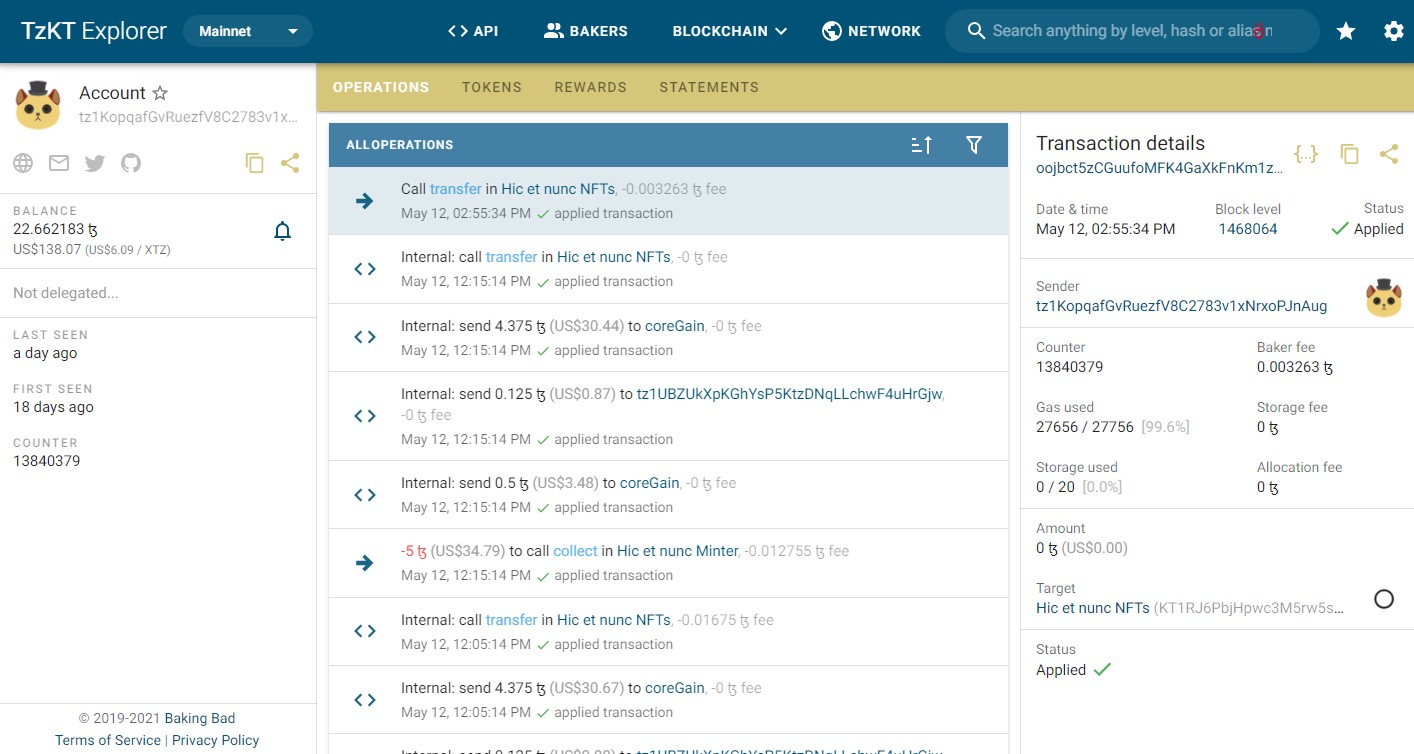Switch to the Statements tab
The image size is (1414, 754).
[x=709, y=87]
